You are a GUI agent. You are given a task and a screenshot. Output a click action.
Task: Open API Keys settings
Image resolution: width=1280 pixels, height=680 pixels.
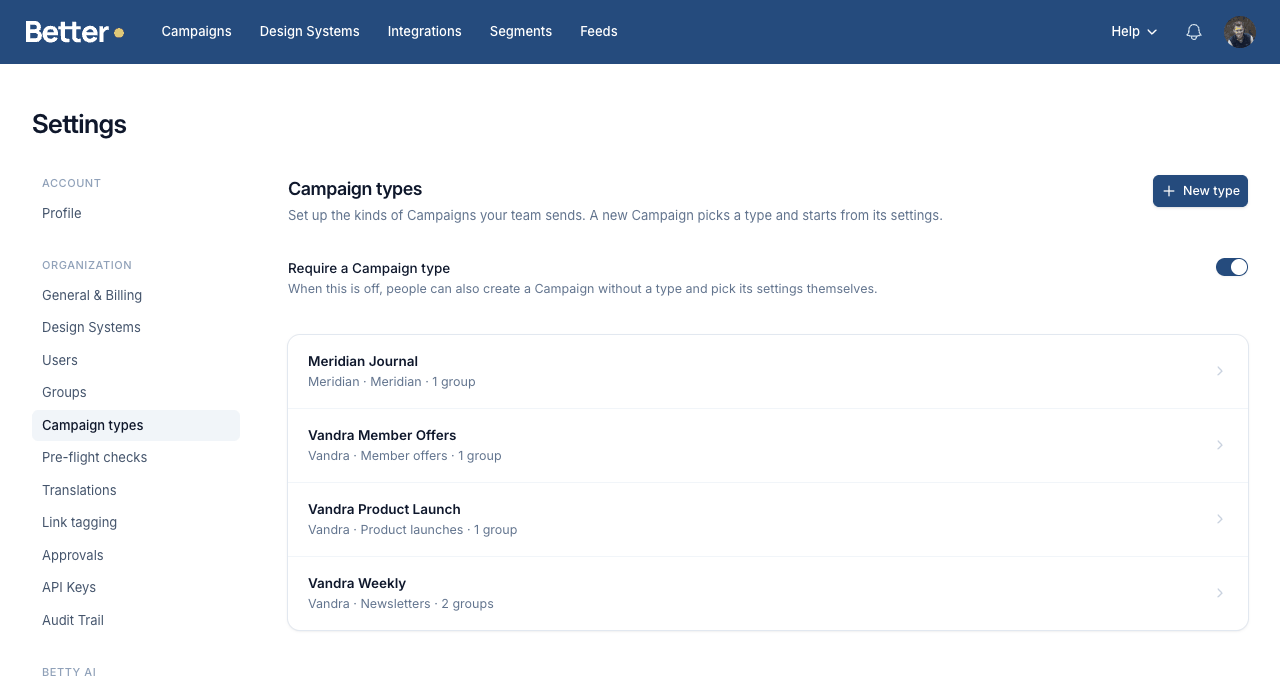(136, 587)
